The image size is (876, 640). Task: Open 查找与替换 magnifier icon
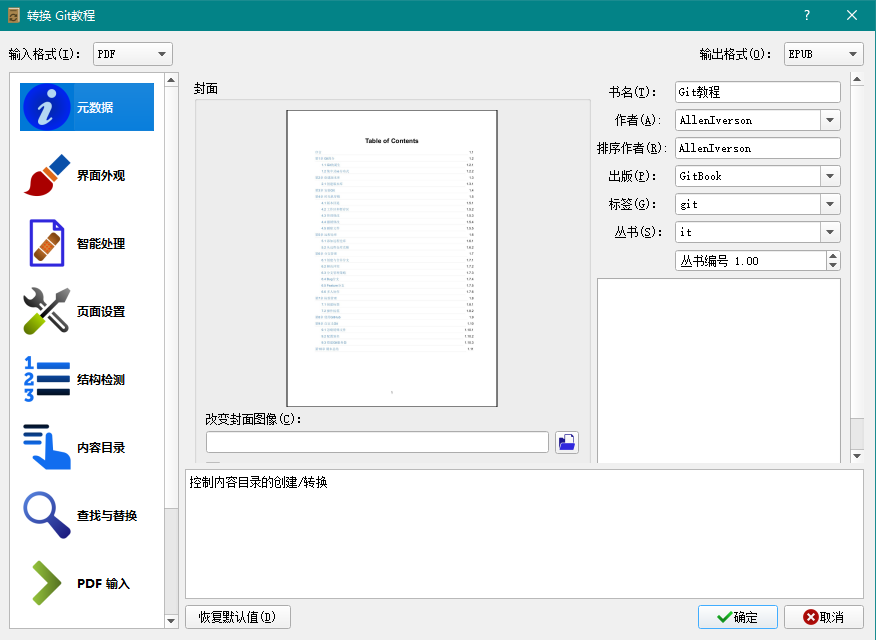(x=46, y=515)
